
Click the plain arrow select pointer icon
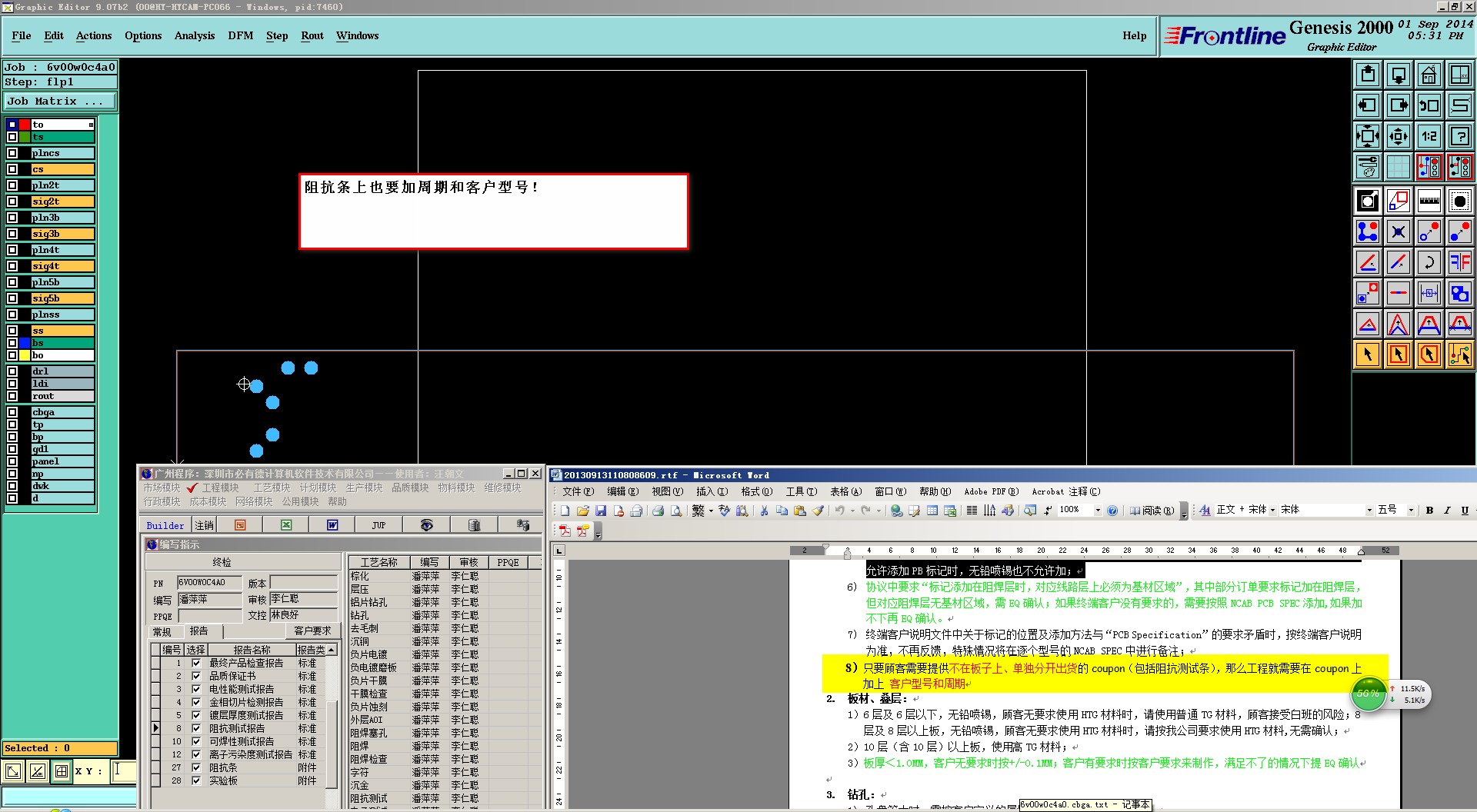pyautogui.click(x=1367, y=354)
